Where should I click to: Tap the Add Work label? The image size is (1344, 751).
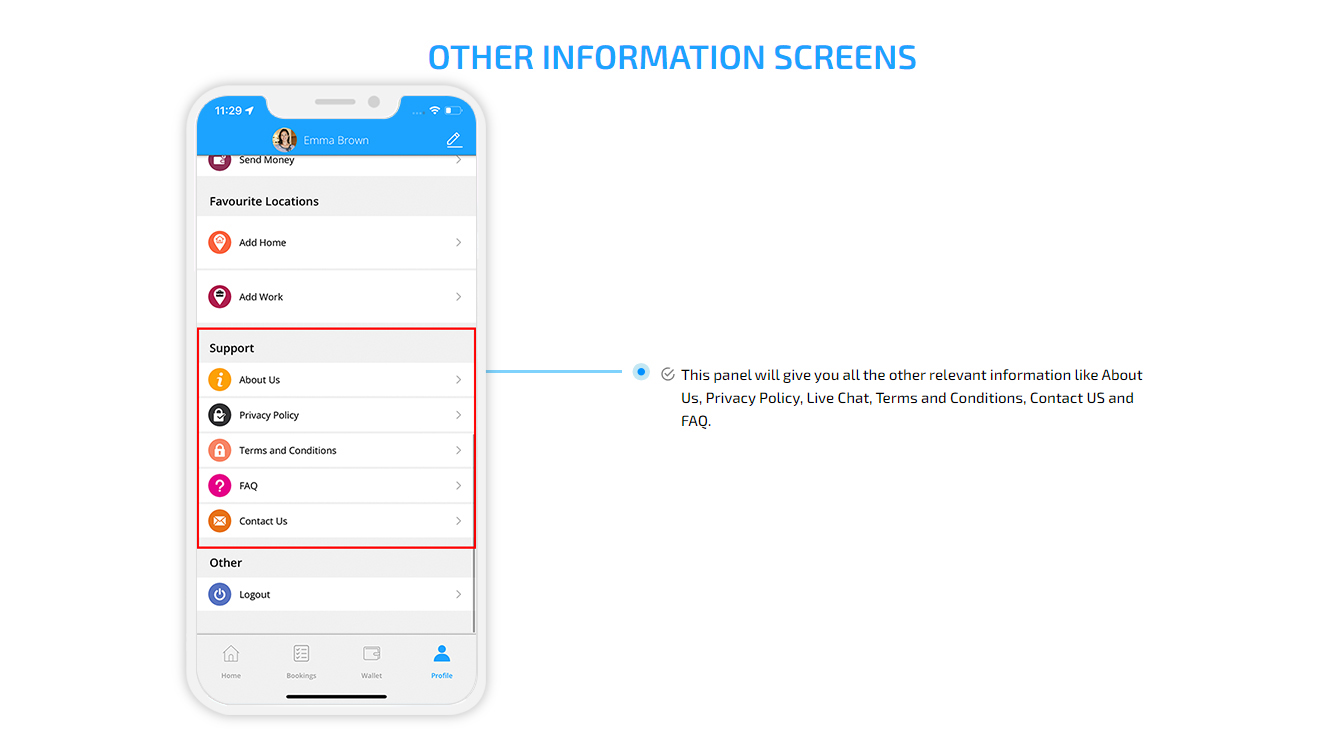pyautogui.click(x=261, y=297)
